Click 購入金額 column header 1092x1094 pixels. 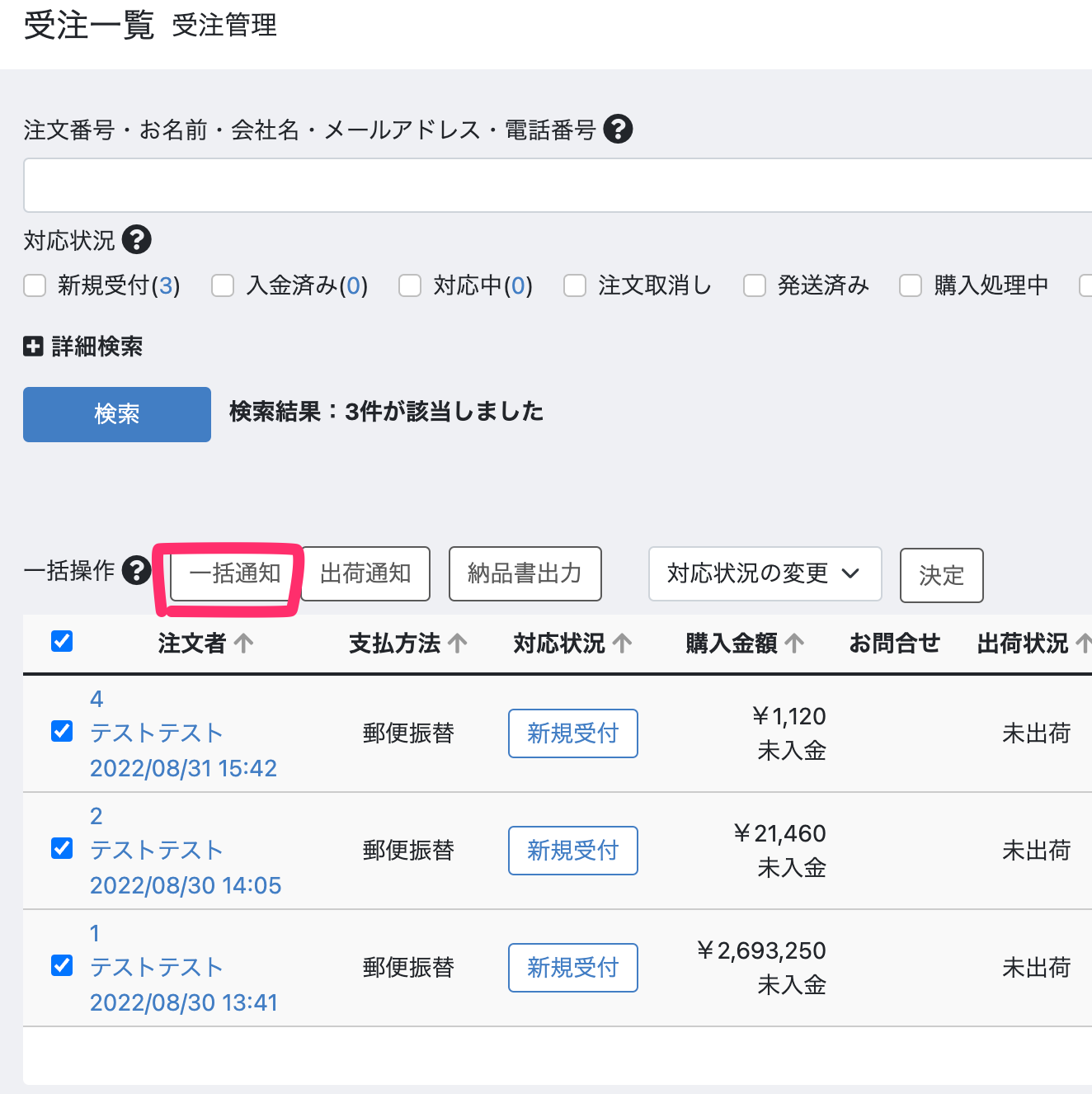(x=732, y=644)
